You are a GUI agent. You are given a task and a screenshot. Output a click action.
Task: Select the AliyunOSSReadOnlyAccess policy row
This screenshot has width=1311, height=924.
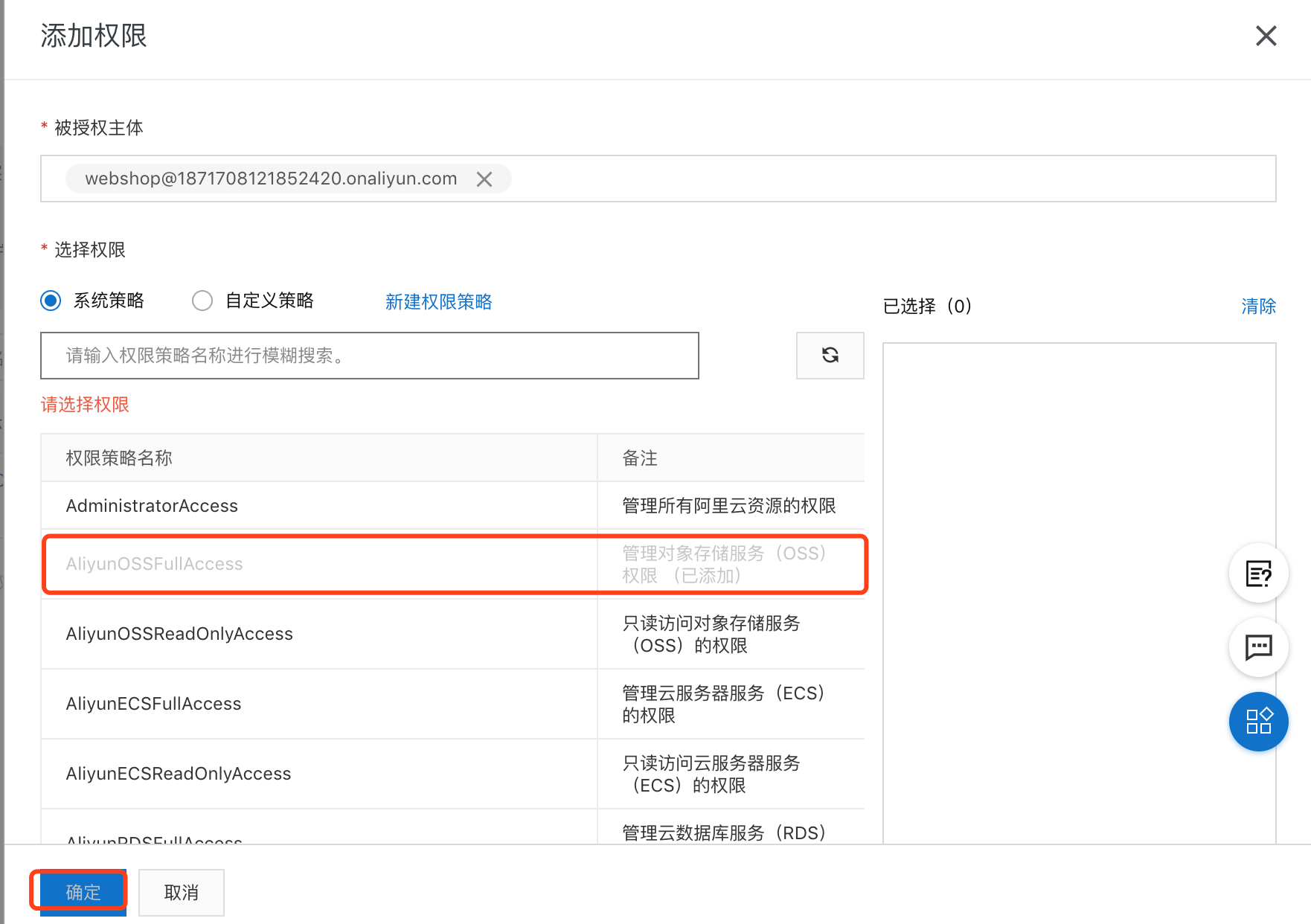coord(452,634)
